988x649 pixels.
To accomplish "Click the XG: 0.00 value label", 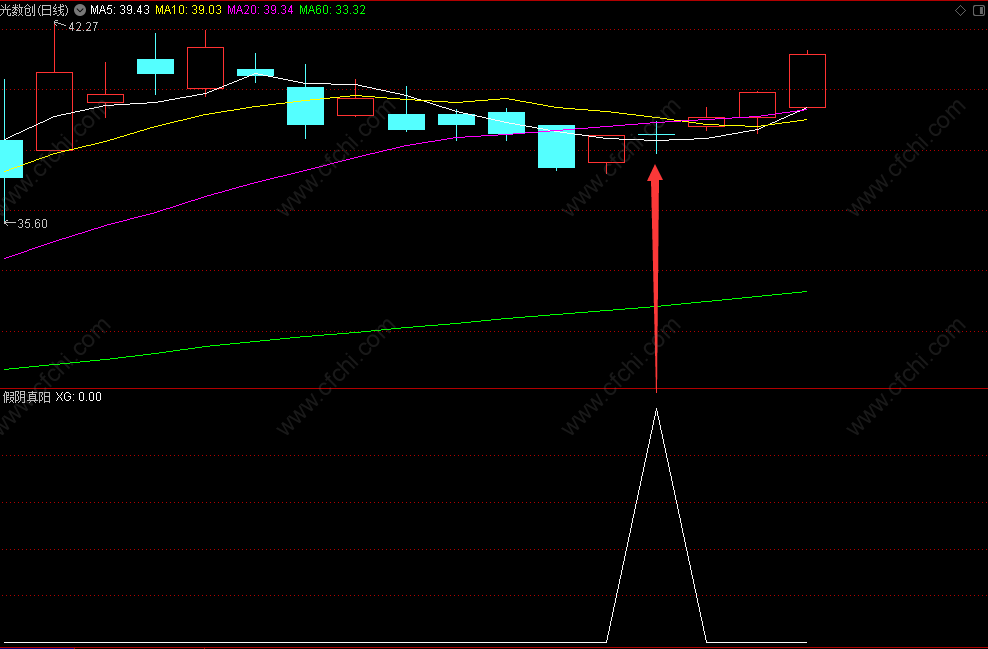I will click(x=78, y=397).
